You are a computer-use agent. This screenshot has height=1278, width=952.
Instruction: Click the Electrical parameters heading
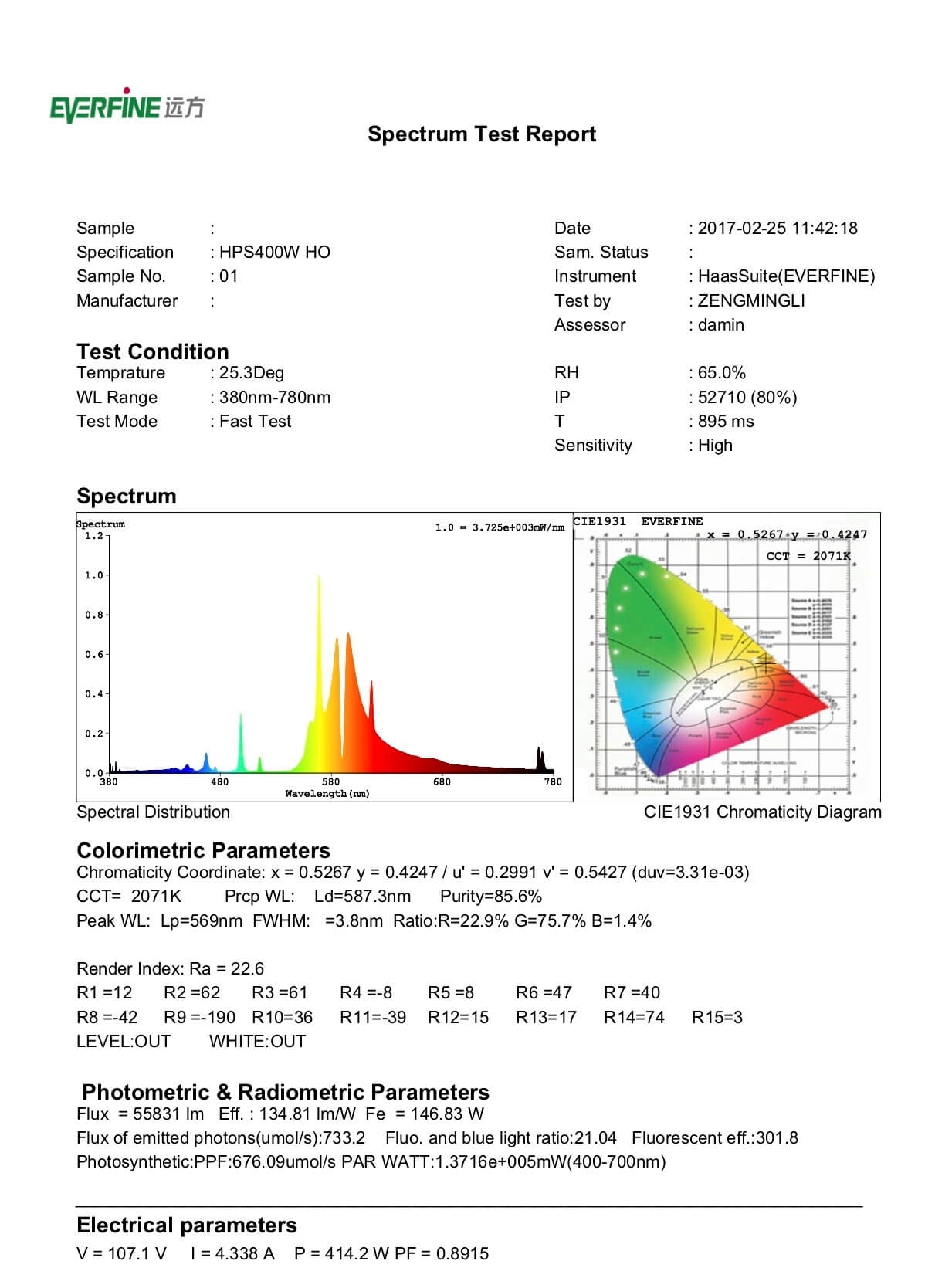click(x=187, y=1225)
